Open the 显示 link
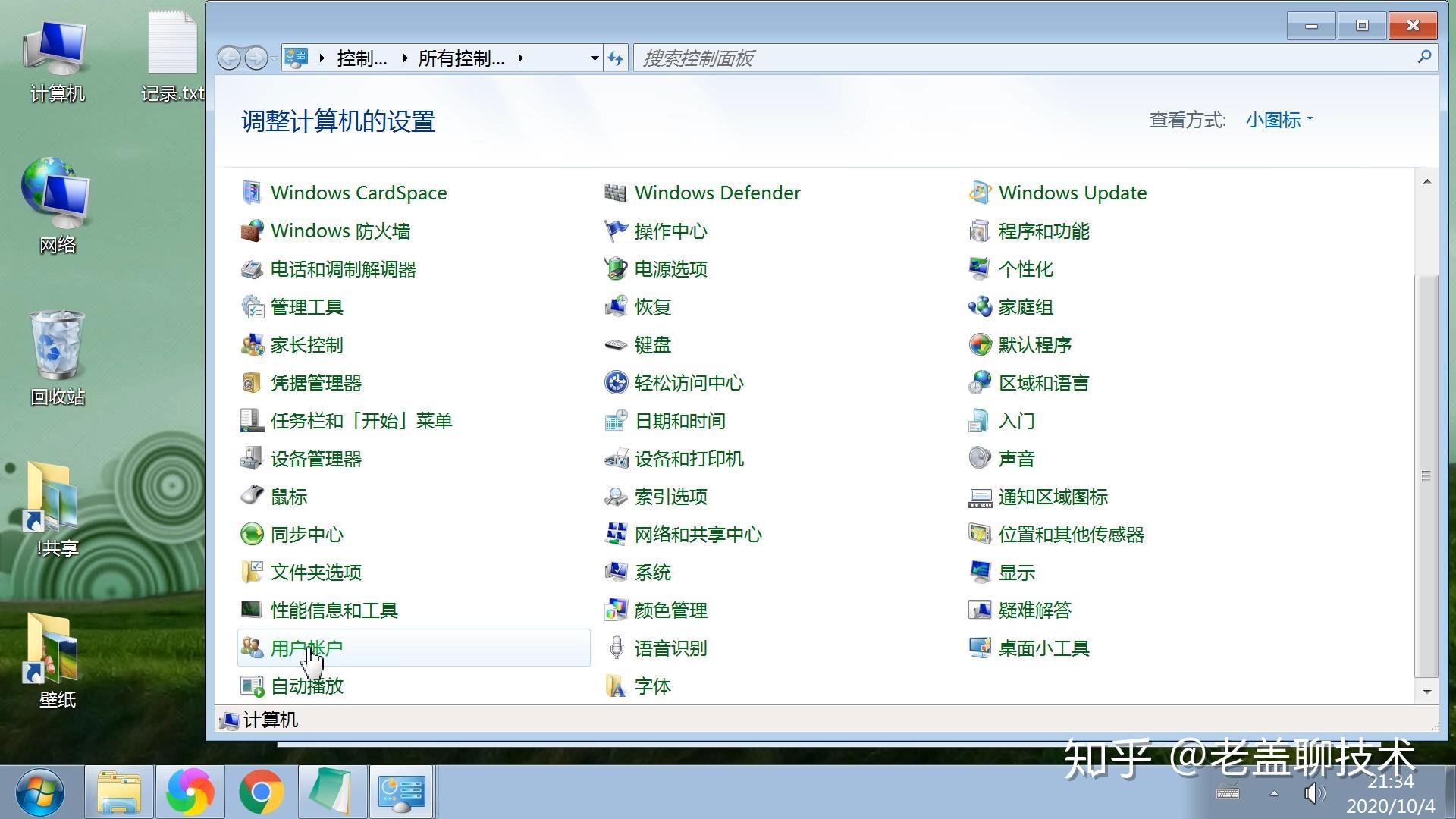Screen dimensions: 1456x819 tap(1017, 573)
